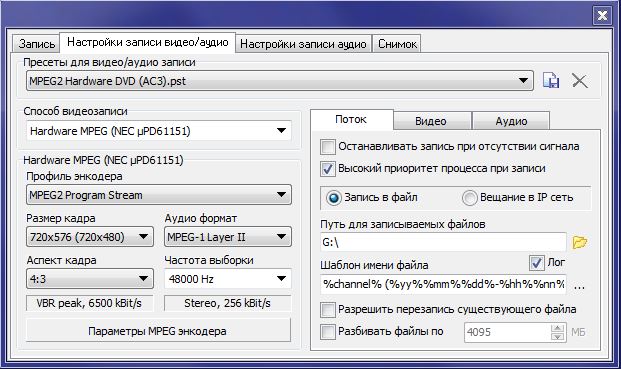
Task: Increase split size with up arrow
Action: 558,328
